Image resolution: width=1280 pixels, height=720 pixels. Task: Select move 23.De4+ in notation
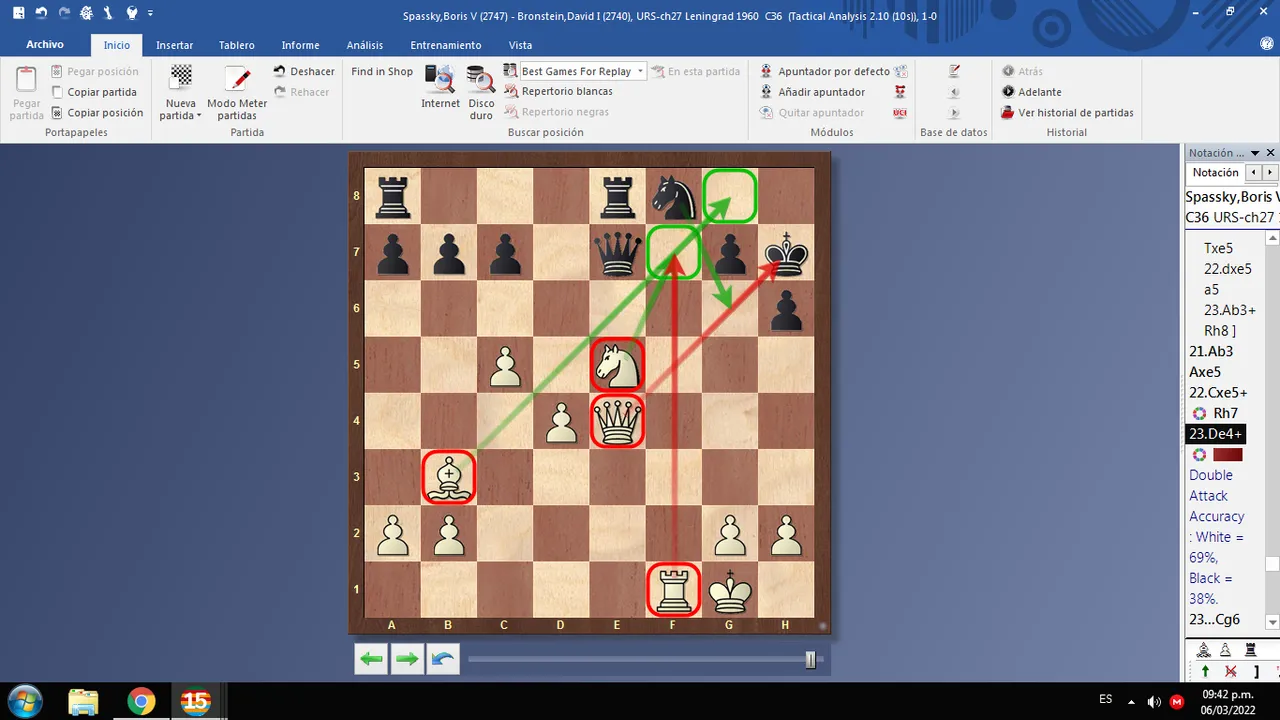pyautogui.click(x=1216, y=434)
